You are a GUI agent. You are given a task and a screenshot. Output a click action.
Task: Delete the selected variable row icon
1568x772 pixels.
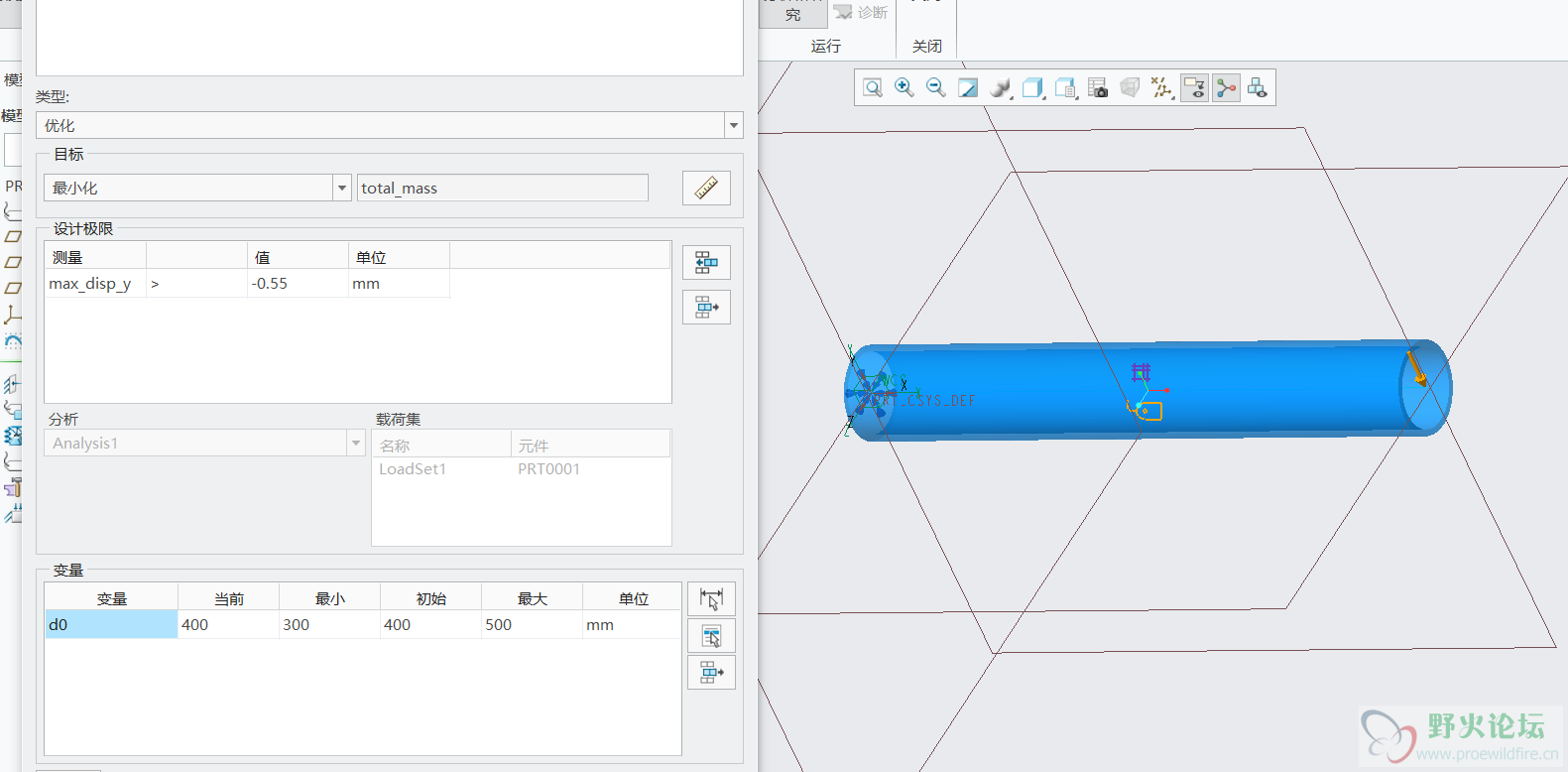(x=711, y=673)
